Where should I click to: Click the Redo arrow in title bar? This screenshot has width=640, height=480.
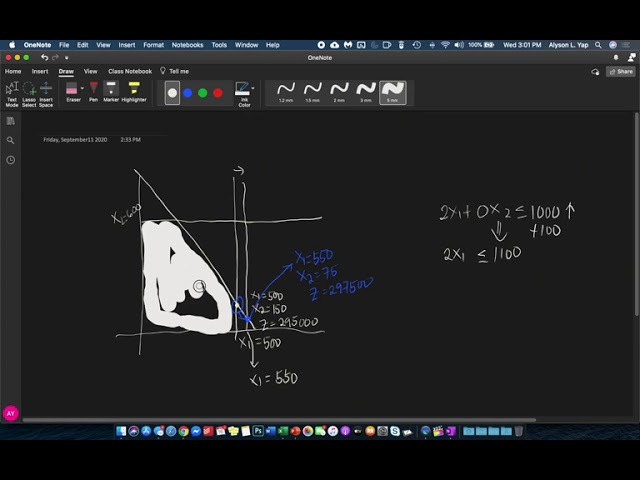56,58
